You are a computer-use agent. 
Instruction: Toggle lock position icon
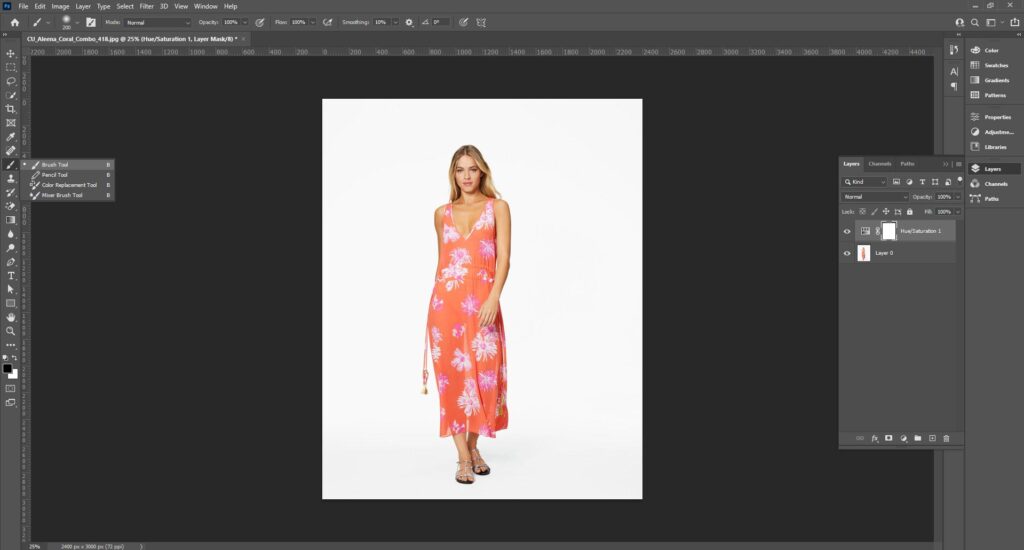886,212
